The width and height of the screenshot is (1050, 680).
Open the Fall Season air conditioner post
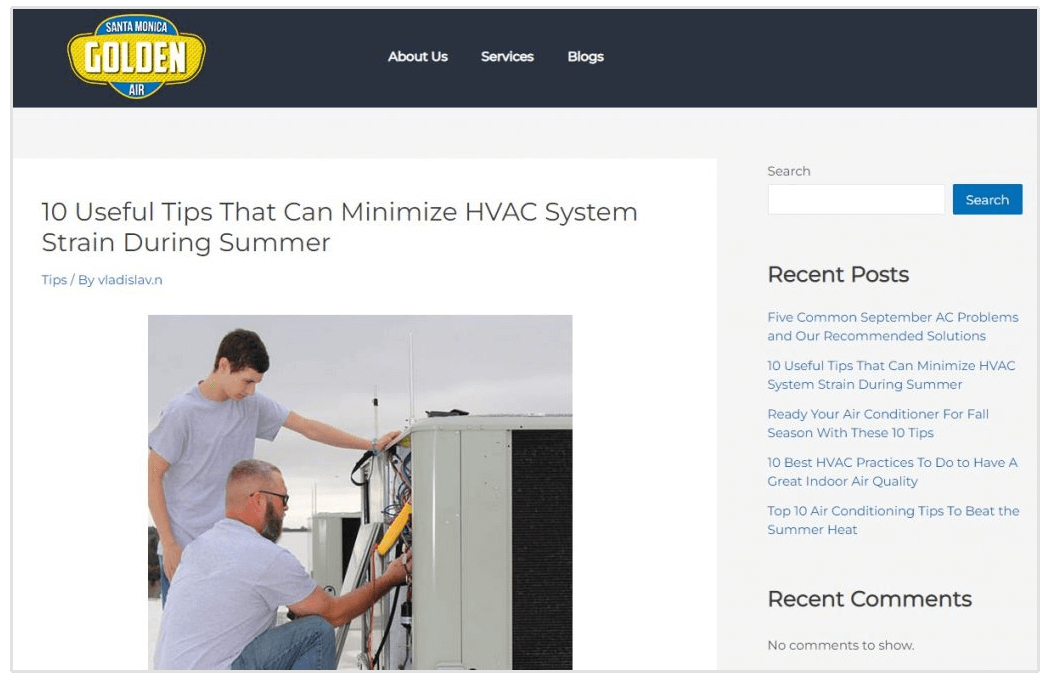tap(878, 423)
